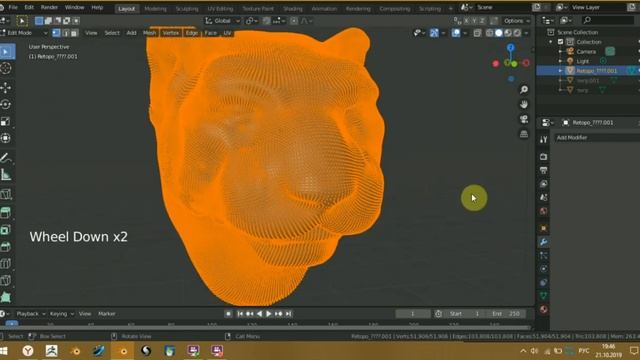Choose the Move tool
Viewport: 640px width, 360px height.
pos(6,87)
